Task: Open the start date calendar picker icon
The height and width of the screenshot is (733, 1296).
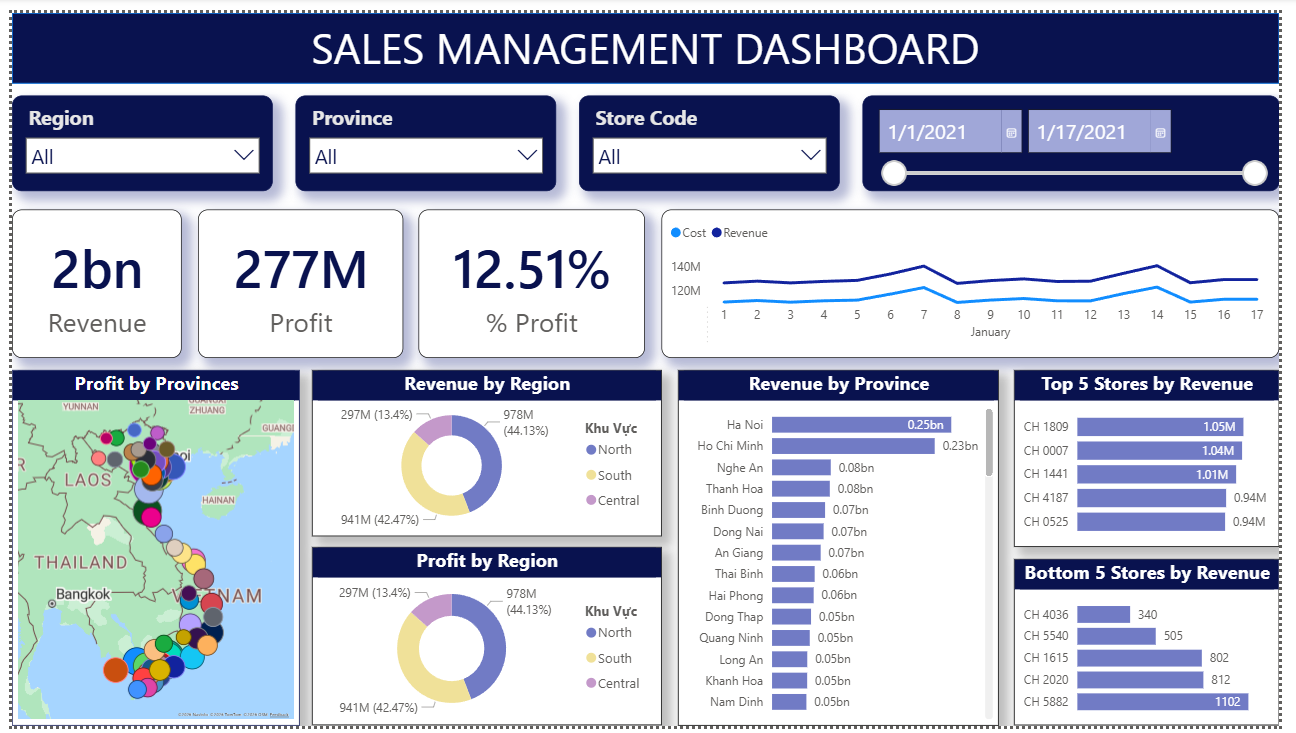Action: click(1011, 132)
